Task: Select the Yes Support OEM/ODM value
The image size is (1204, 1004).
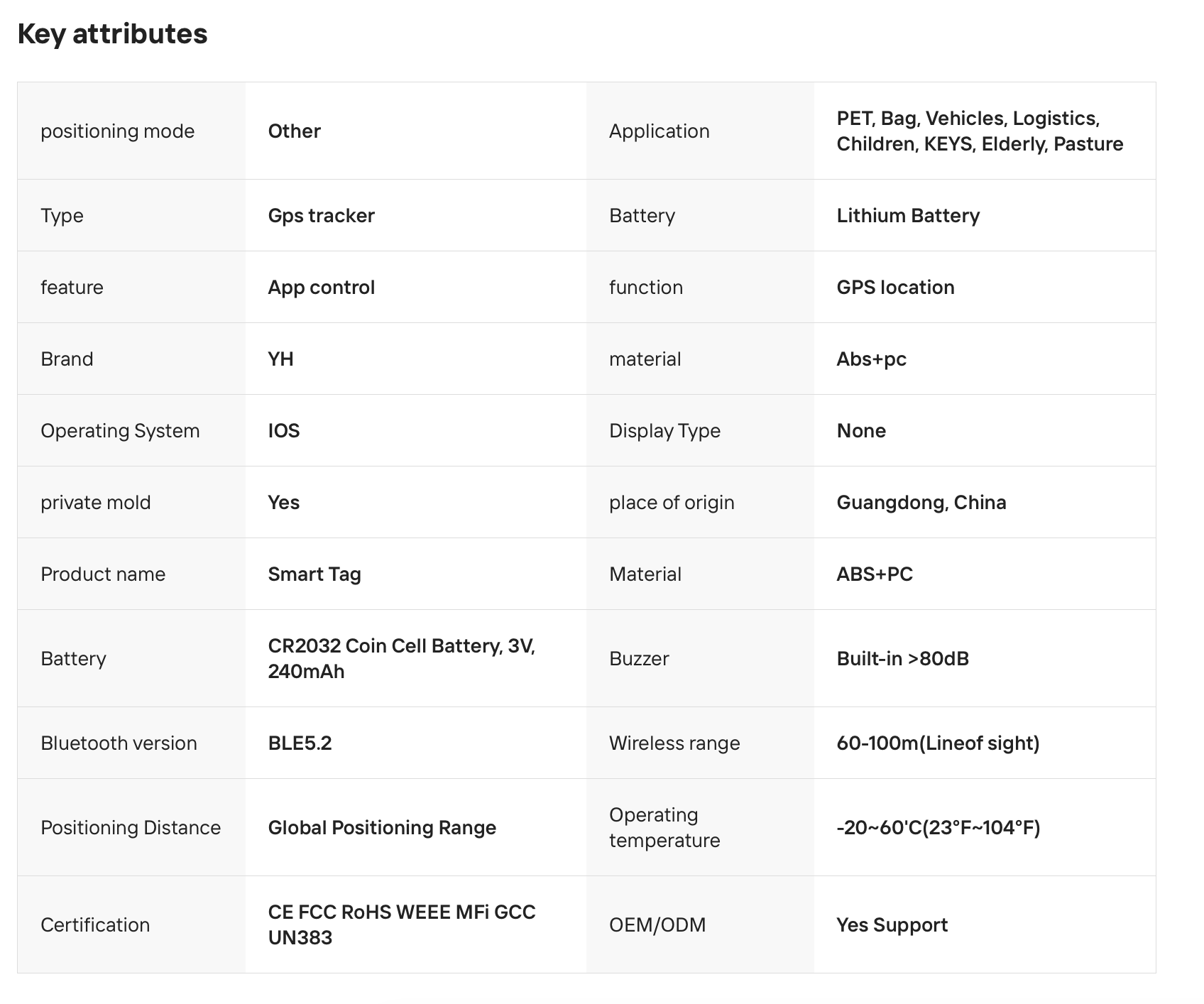Action: 892,924
